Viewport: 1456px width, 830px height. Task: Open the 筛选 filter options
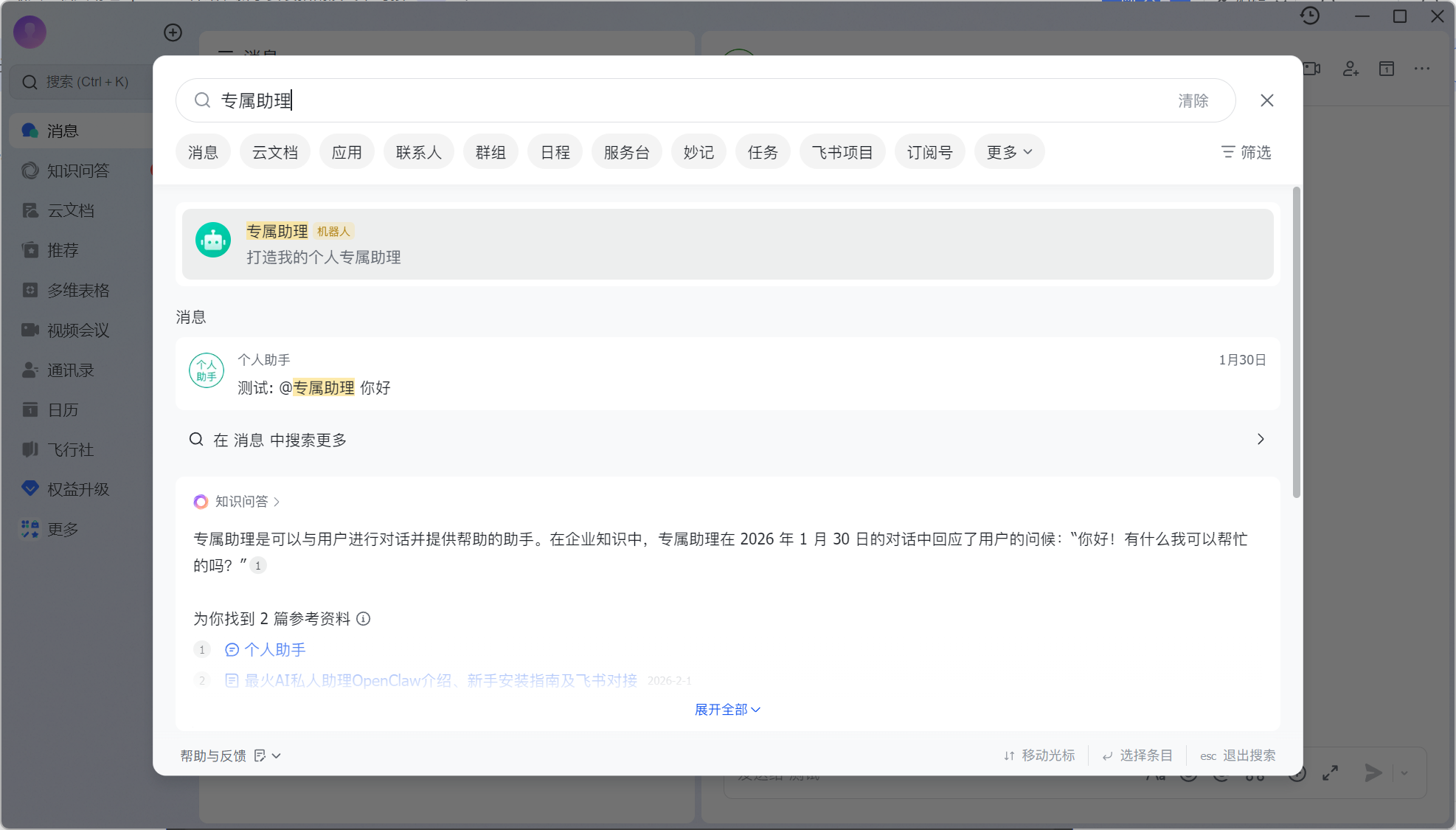(x=1245, y=152)
